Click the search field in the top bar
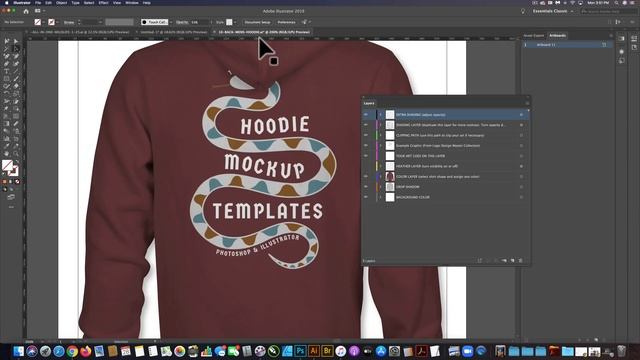640x360 pixels. (x=608, y=11)
